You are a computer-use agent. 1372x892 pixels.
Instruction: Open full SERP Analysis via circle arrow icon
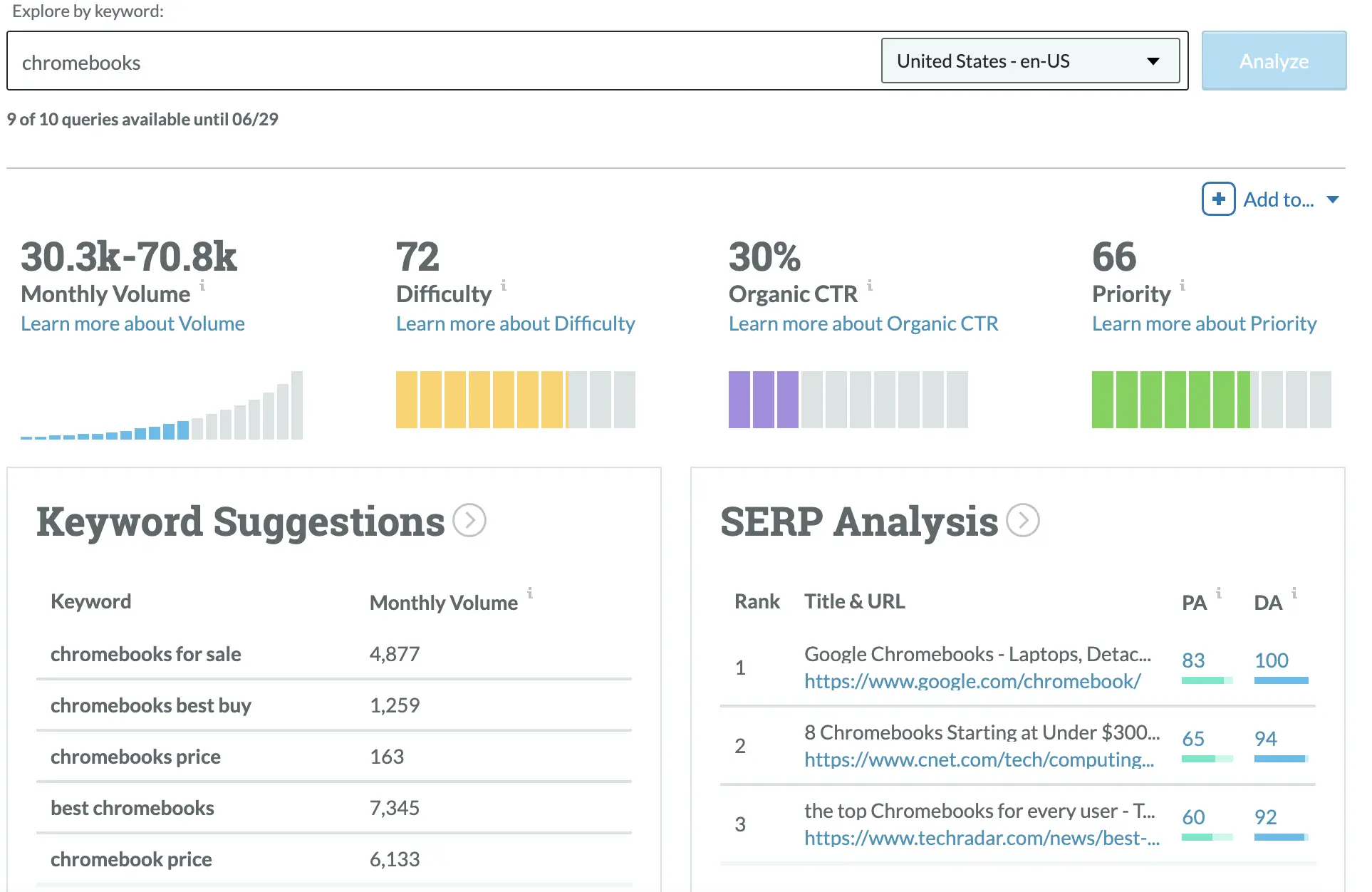coord(1024,521)
